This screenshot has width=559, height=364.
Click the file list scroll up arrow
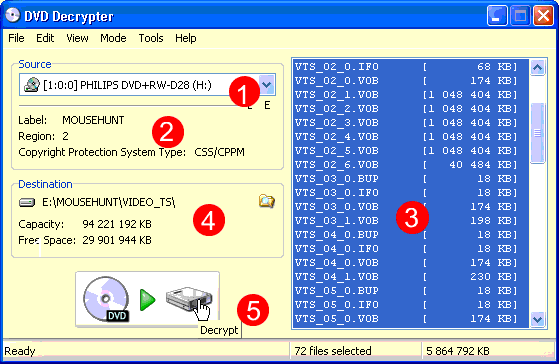537,67
